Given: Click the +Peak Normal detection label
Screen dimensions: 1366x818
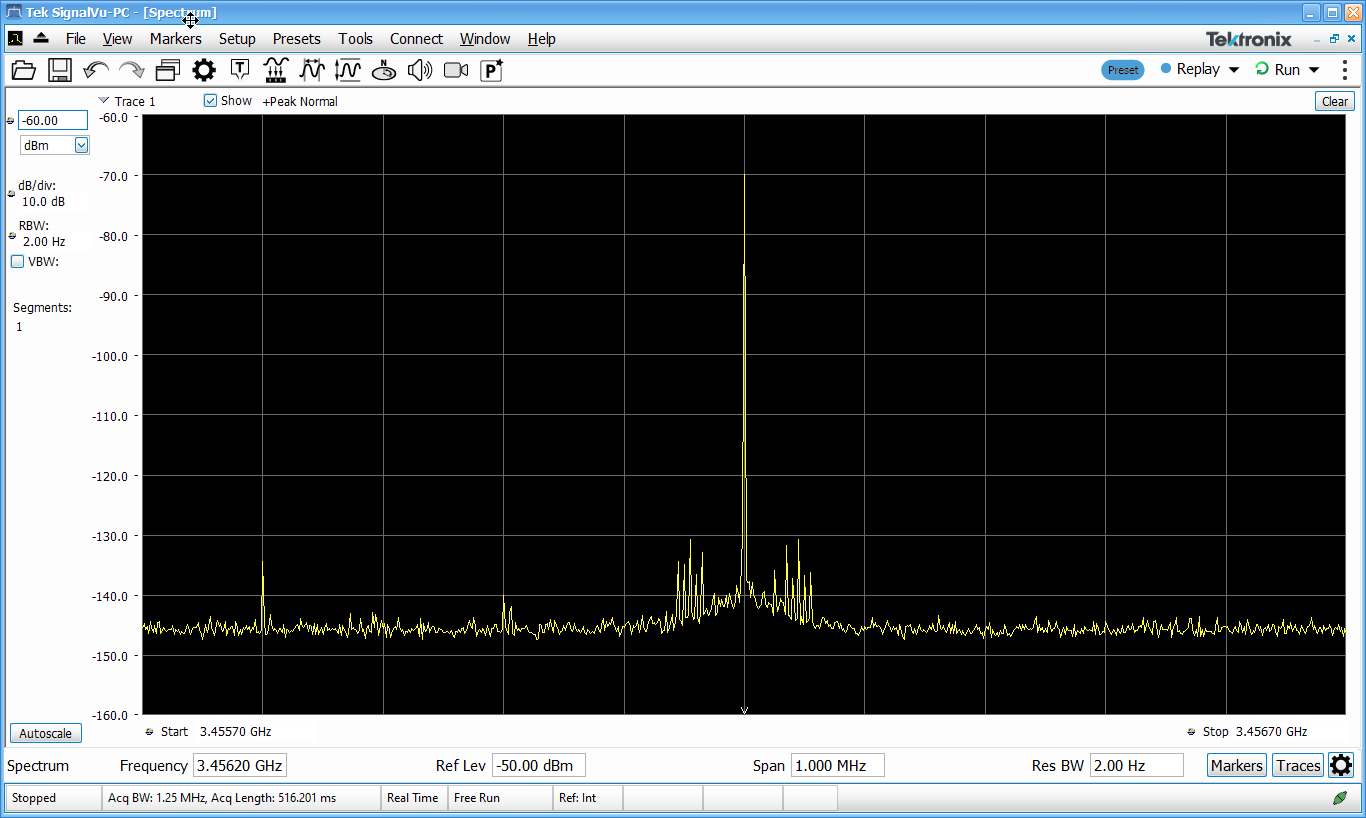Looking at the screenshot, I should (300, 101).
